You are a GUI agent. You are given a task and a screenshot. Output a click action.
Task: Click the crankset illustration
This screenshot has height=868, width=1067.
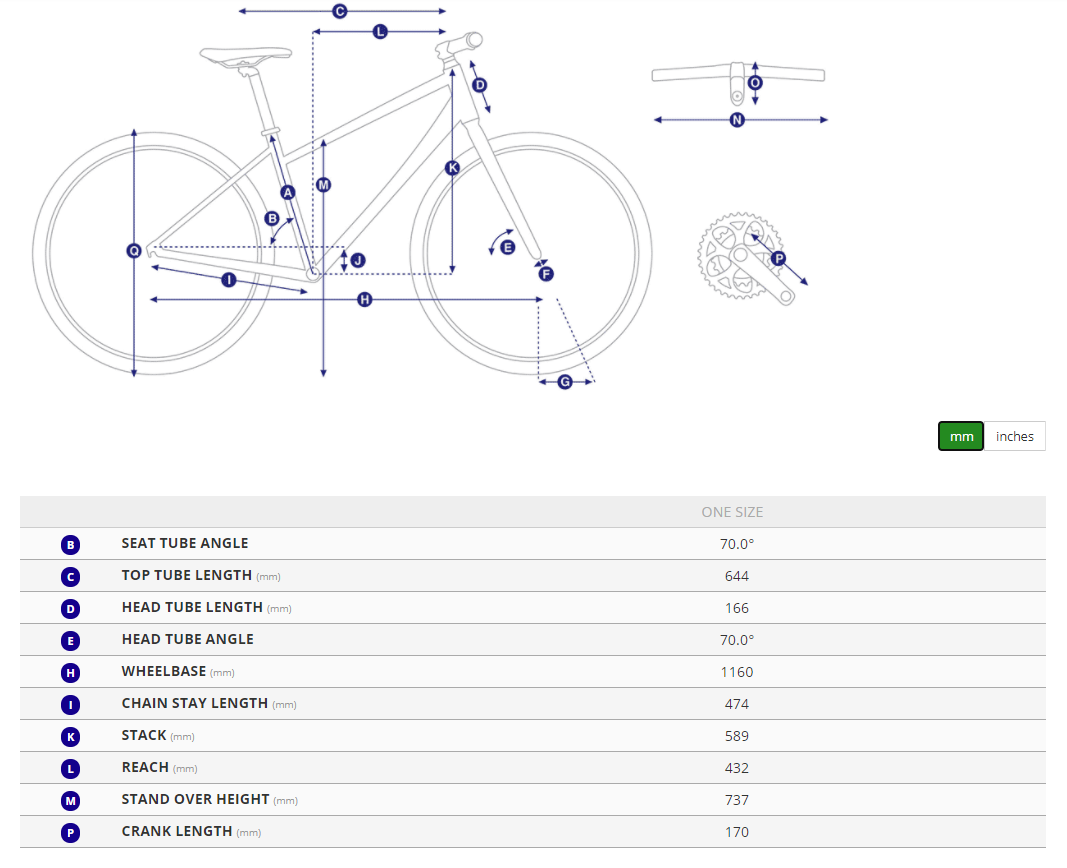738,258
